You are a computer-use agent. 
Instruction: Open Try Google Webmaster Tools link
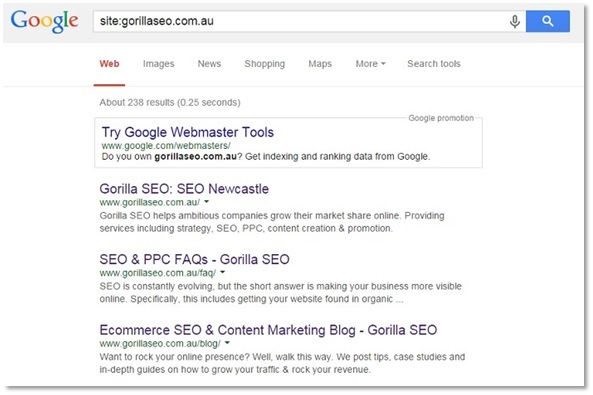(x=188, y=132)
